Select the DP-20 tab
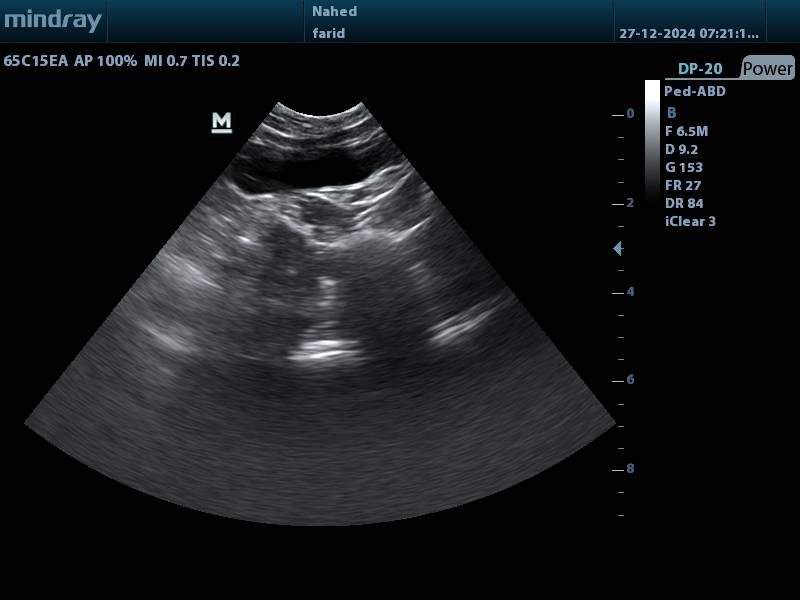The height and width of the screenshot is (600, 800). pyautogui.click(x=700, y=69)
